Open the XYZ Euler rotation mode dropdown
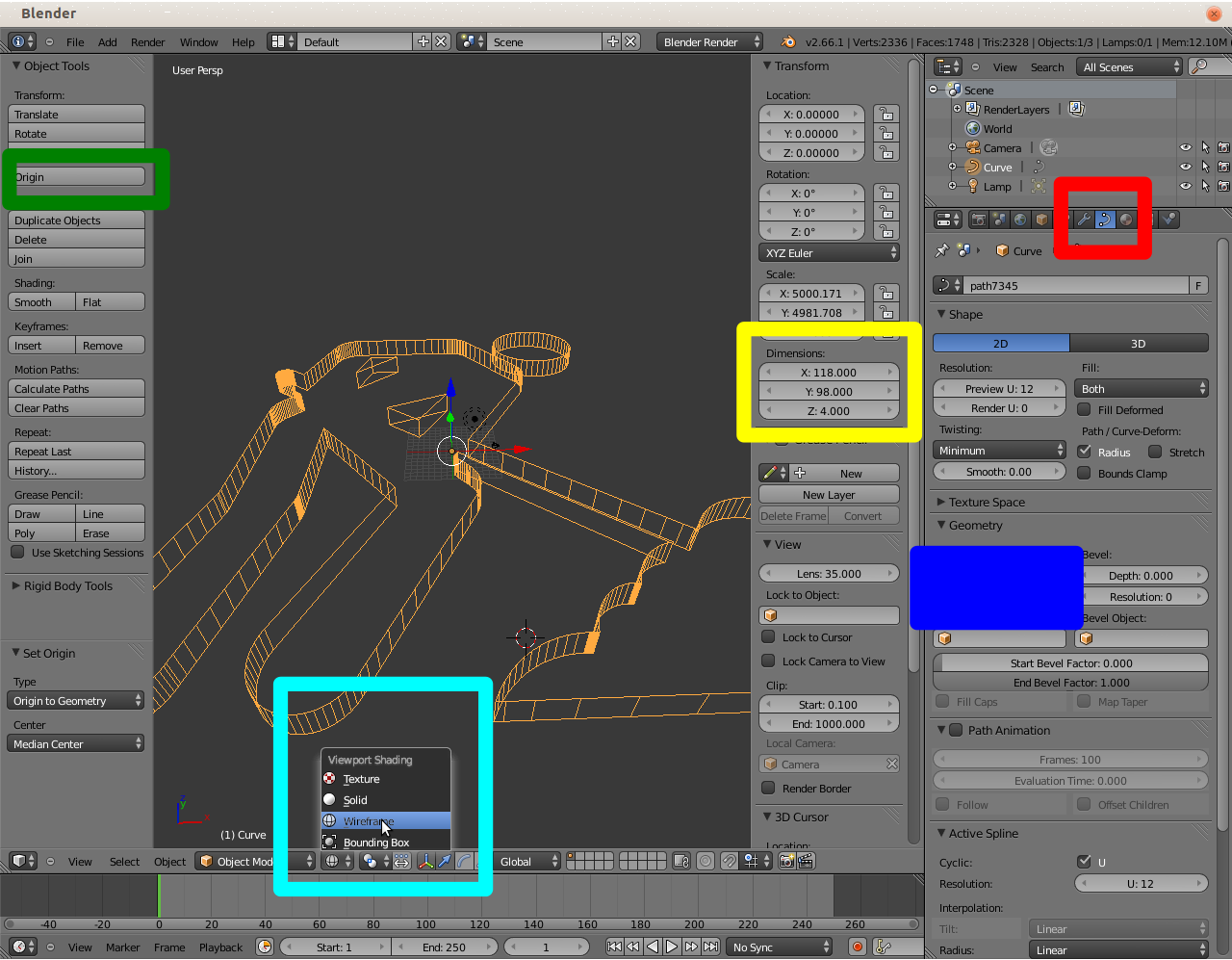The height and width of the screenshot is (960, 1232). coord(829,253)
